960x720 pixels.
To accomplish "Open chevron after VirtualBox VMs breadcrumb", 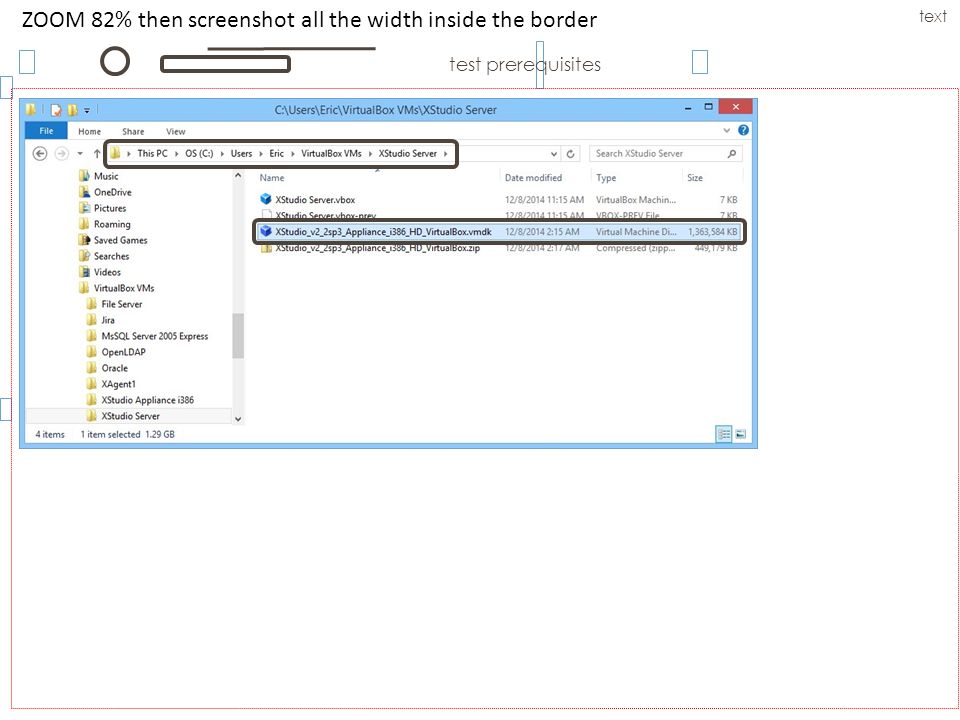I will point(370,154).
